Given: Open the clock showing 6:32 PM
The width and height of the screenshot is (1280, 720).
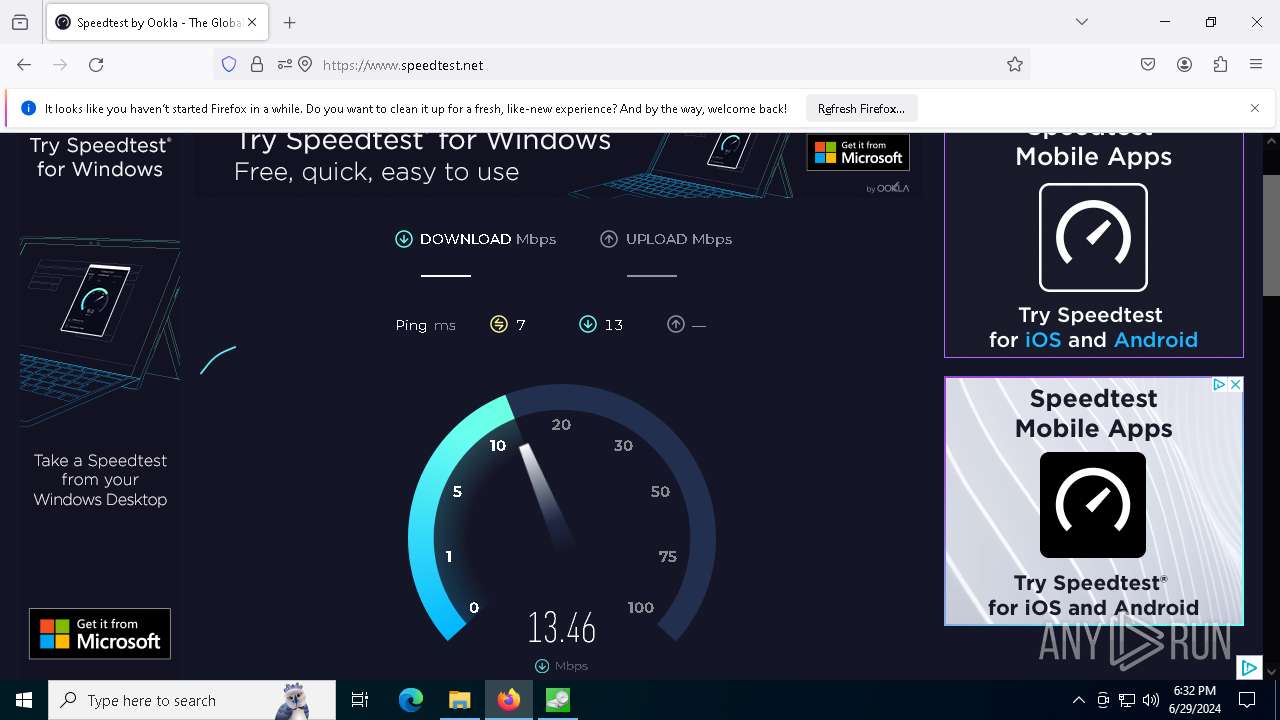Looking at the screenshot, I should click(1195, 700).
